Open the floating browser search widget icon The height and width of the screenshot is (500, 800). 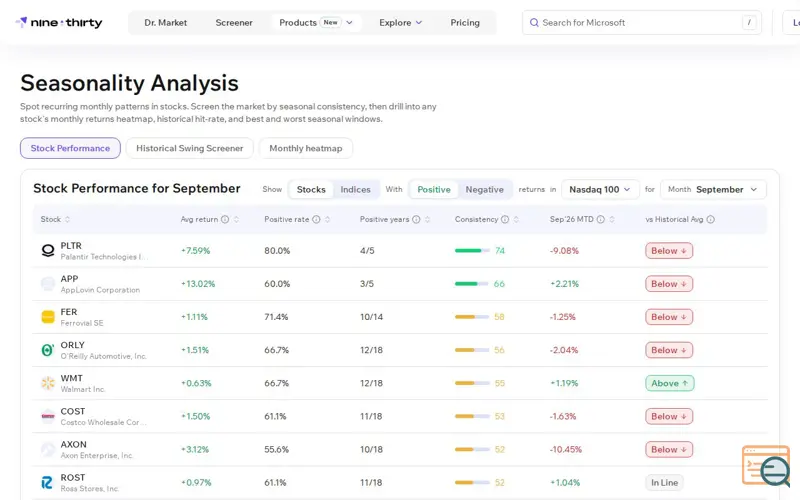(x=766, y=466)
